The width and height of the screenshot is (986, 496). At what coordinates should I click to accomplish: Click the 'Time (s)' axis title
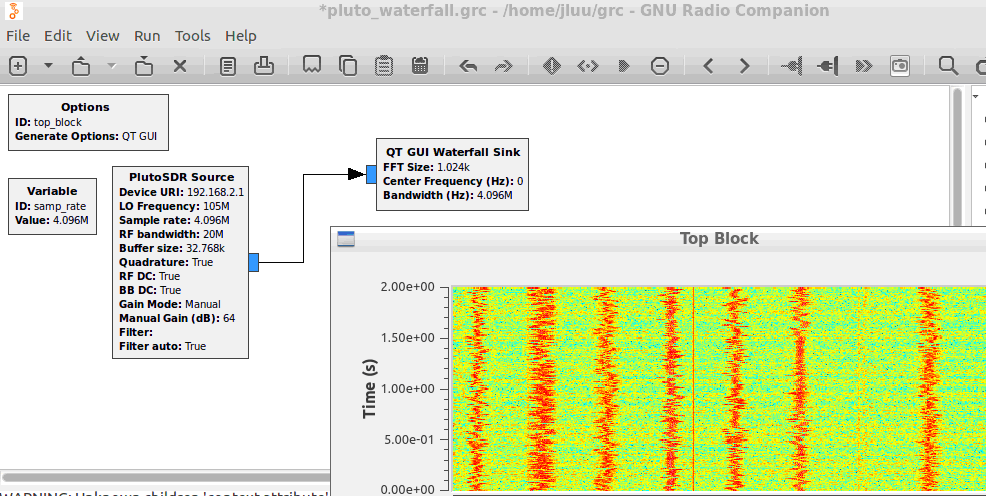pos(369,388)
